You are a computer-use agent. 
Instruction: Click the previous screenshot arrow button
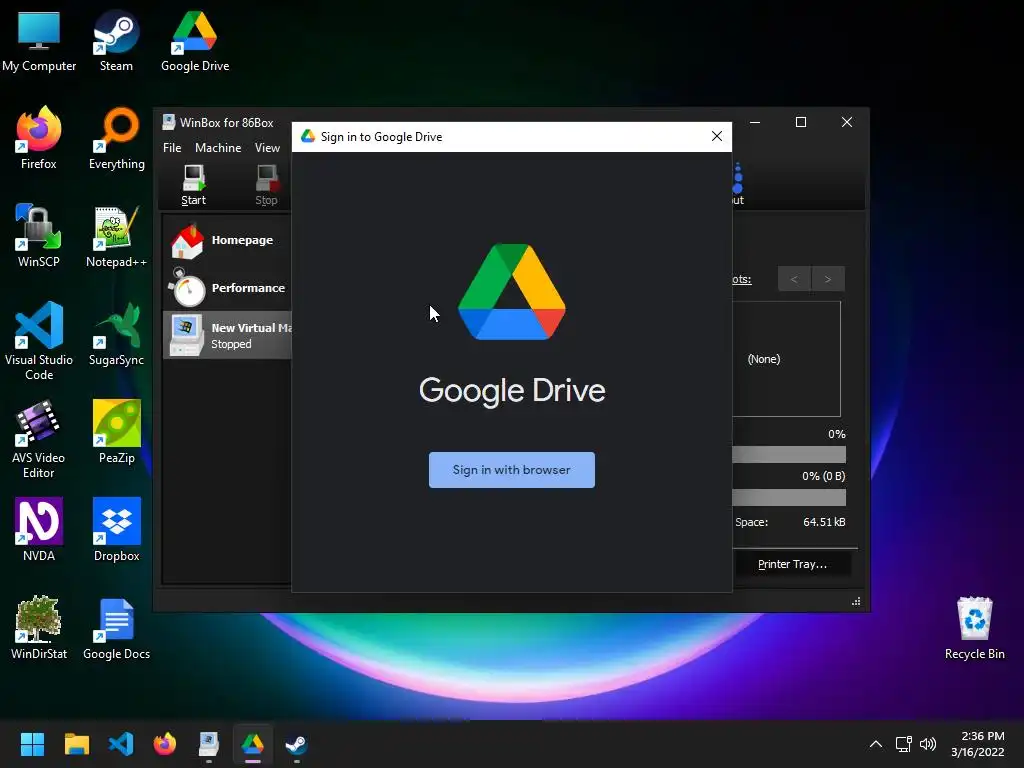[794, 279]
